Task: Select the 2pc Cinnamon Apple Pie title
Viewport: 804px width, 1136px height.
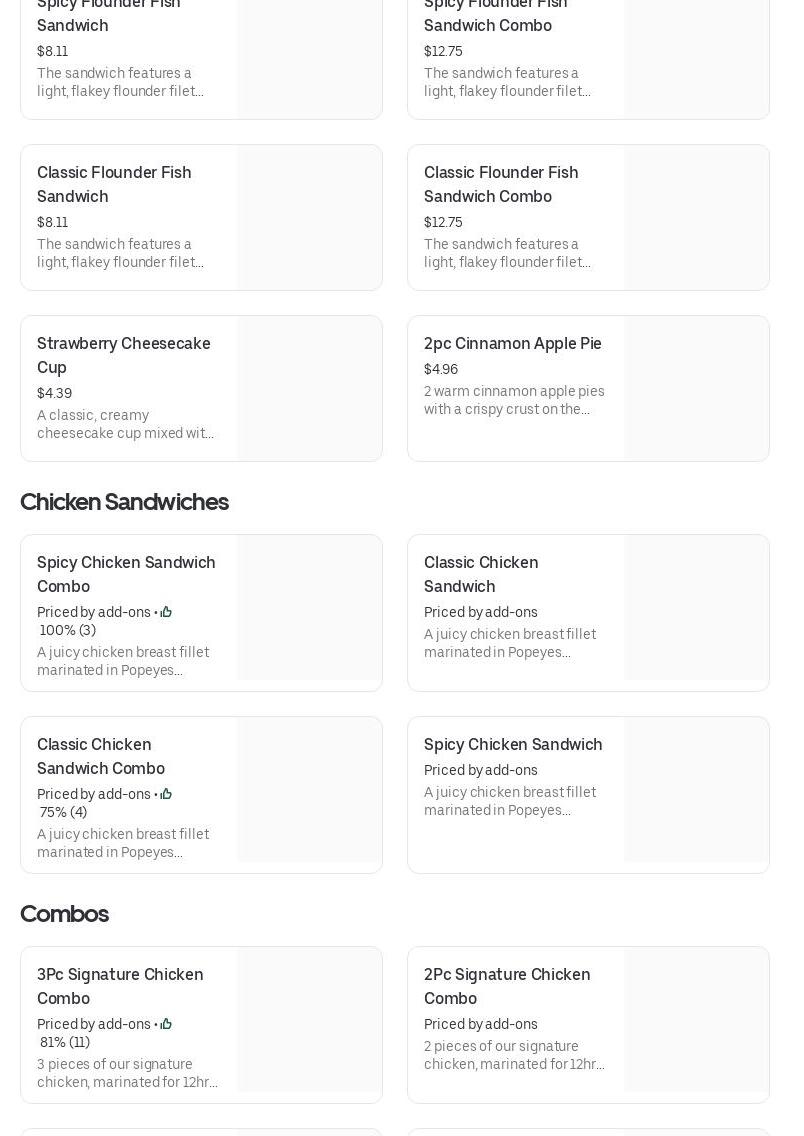Action: (512, 343)
